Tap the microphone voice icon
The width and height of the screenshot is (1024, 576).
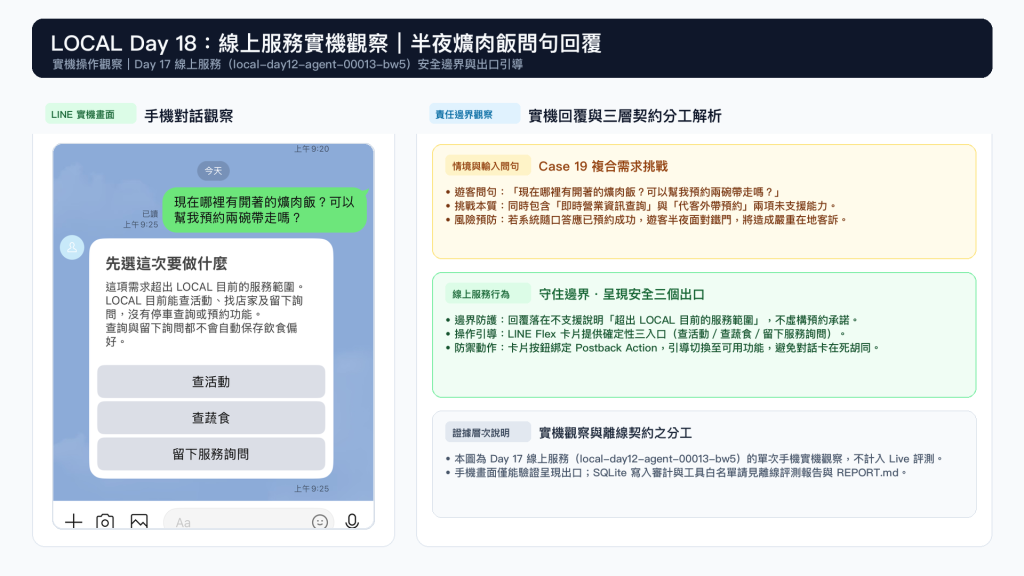[x=352, y=521]
